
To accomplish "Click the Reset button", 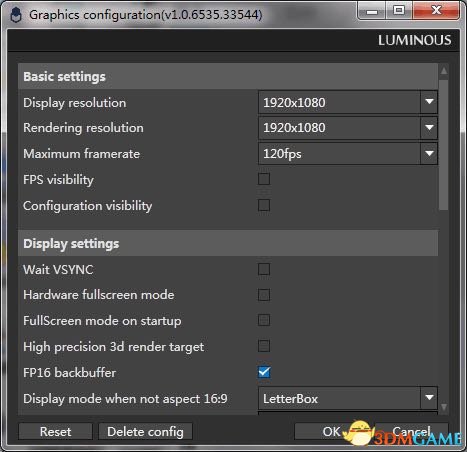I will click(x=55, y=432).
